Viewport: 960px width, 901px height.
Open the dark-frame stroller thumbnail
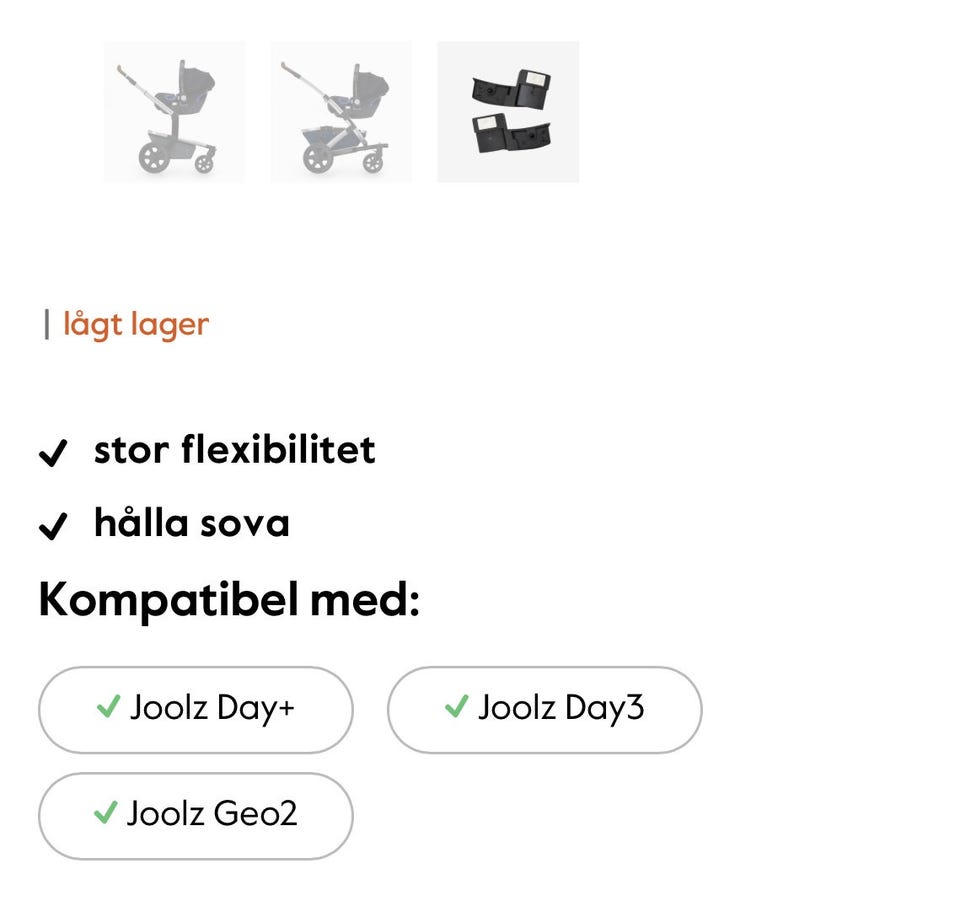174,112
